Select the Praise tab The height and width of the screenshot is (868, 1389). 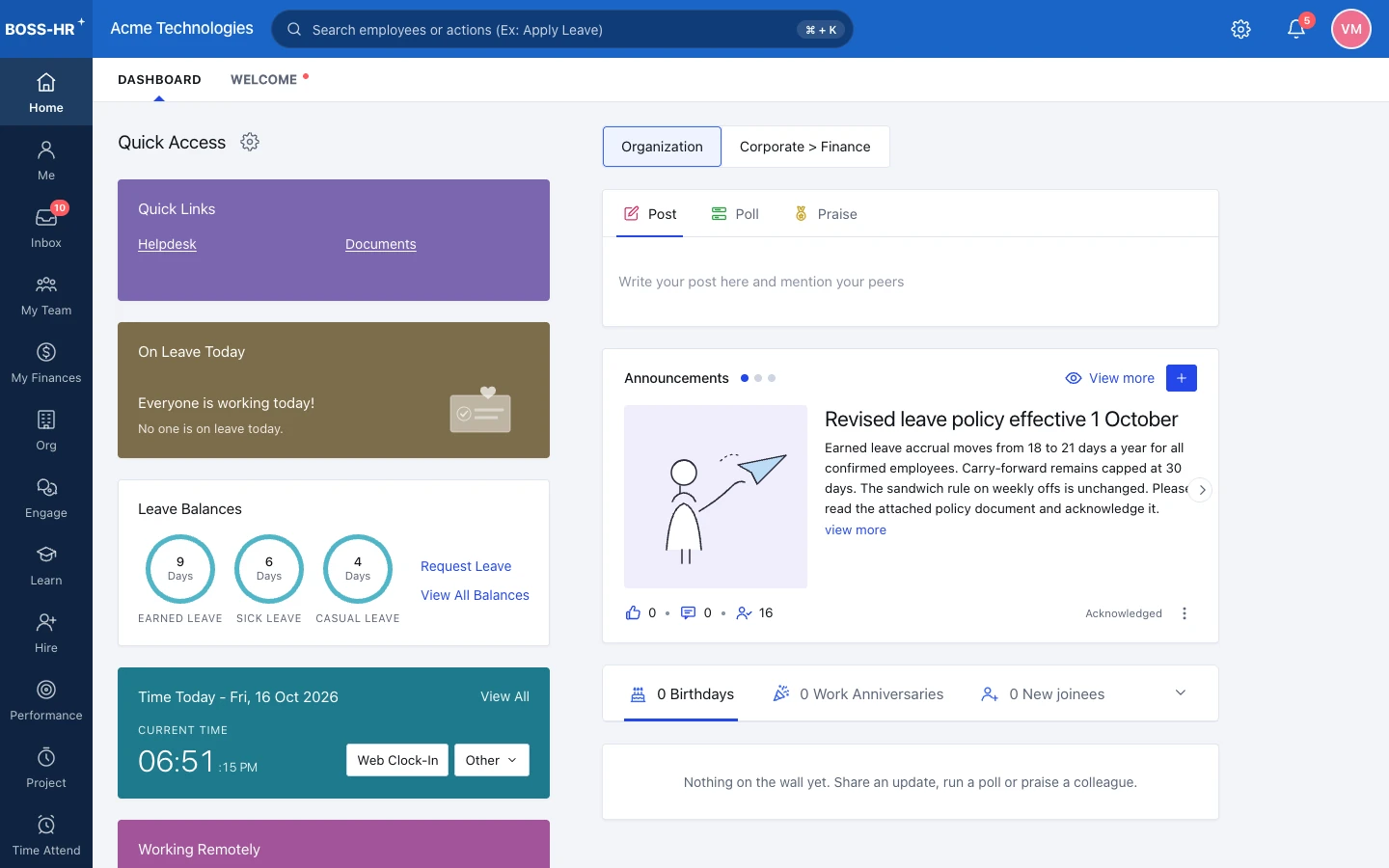(826, 214)
